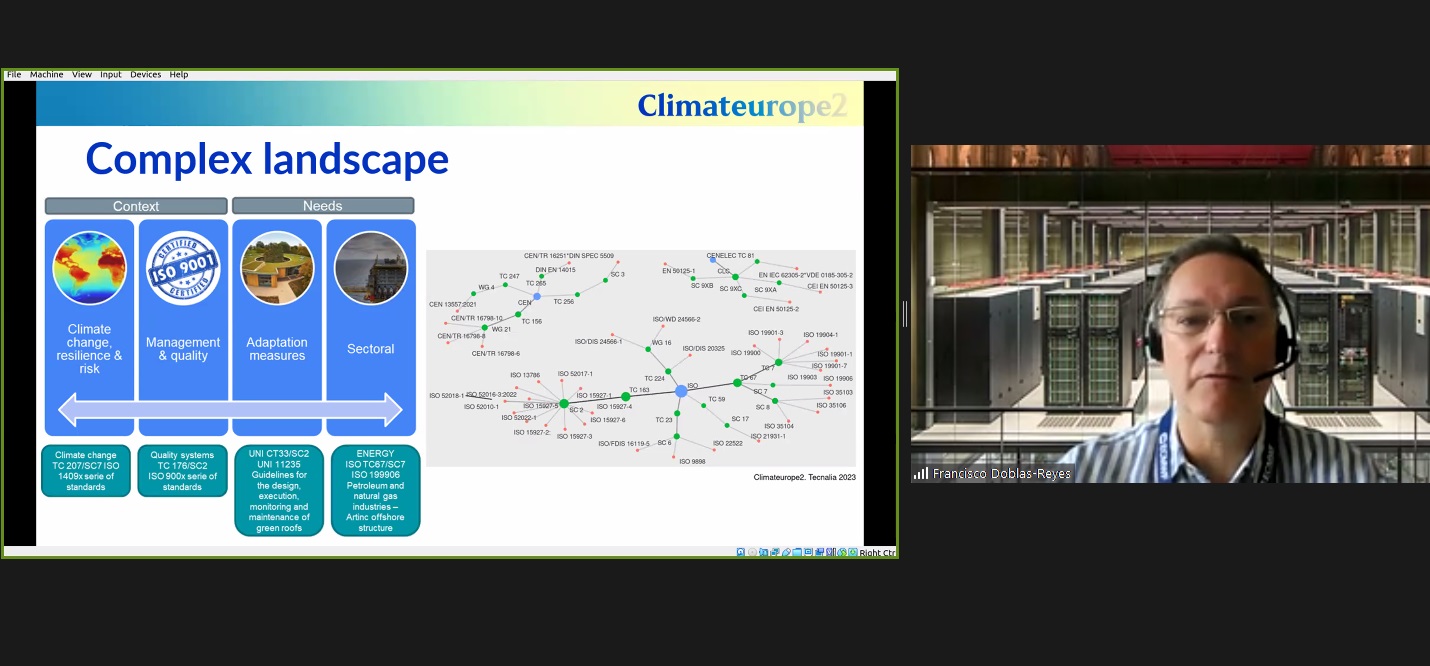Image resolution: width=1430 pixels, height=666 pixels.
Task: Open the Help menu
Action: click(x=179, y=75)
